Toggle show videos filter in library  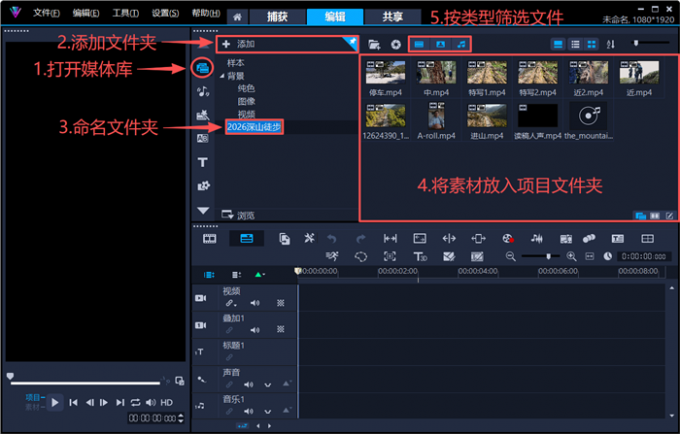pyautogui.click(x=419, y=44)
